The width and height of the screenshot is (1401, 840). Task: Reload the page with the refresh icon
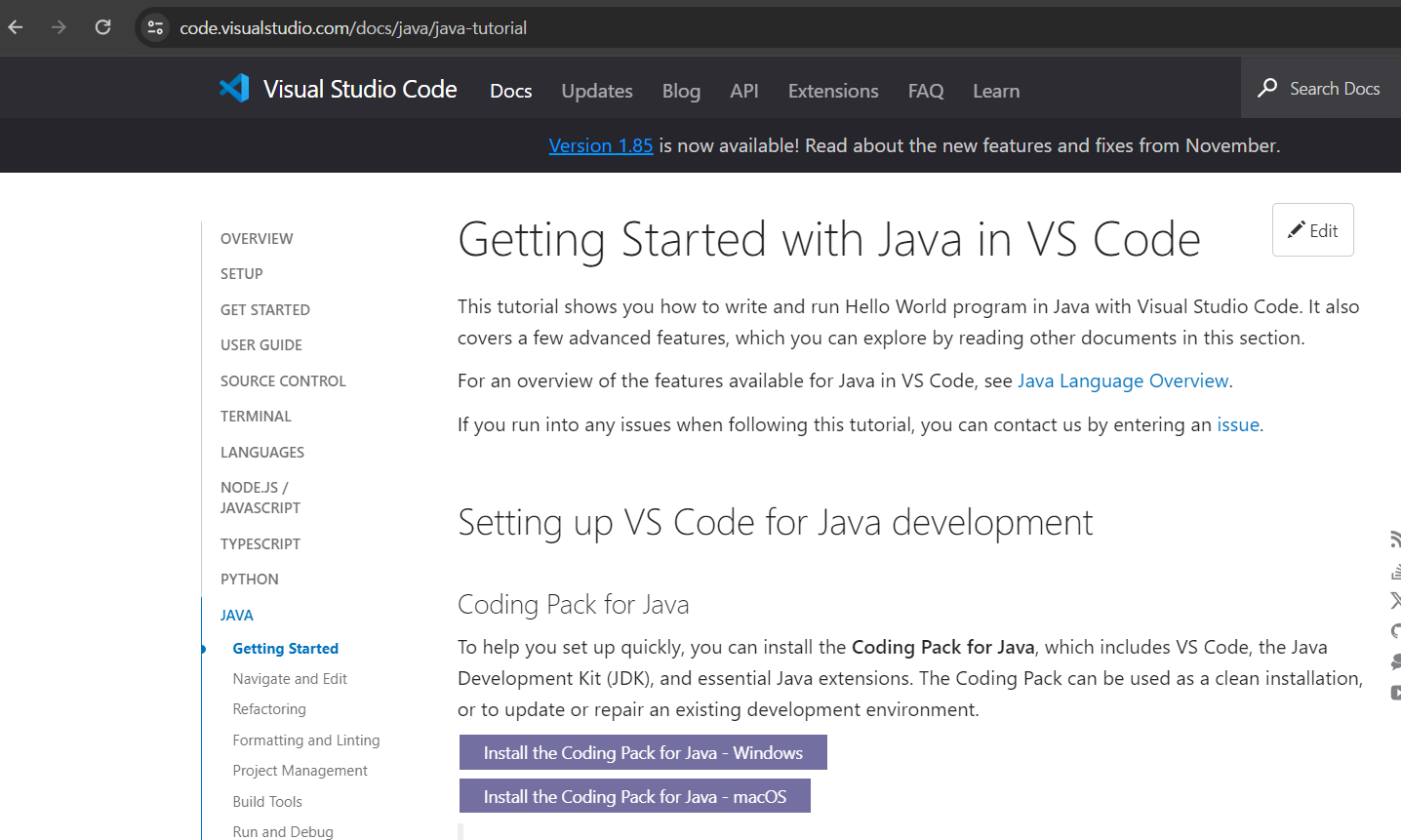[102, 27]
